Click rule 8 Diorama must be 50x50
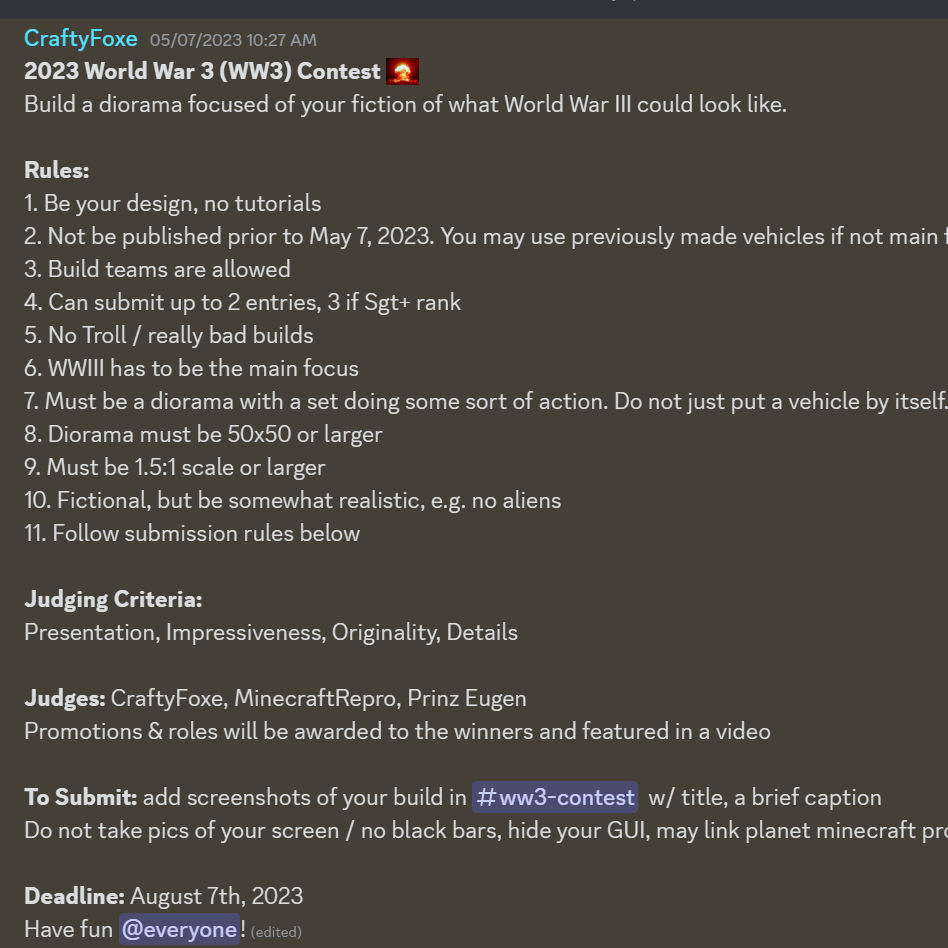This screenshot has height=948, width=948. click(204, 434)
